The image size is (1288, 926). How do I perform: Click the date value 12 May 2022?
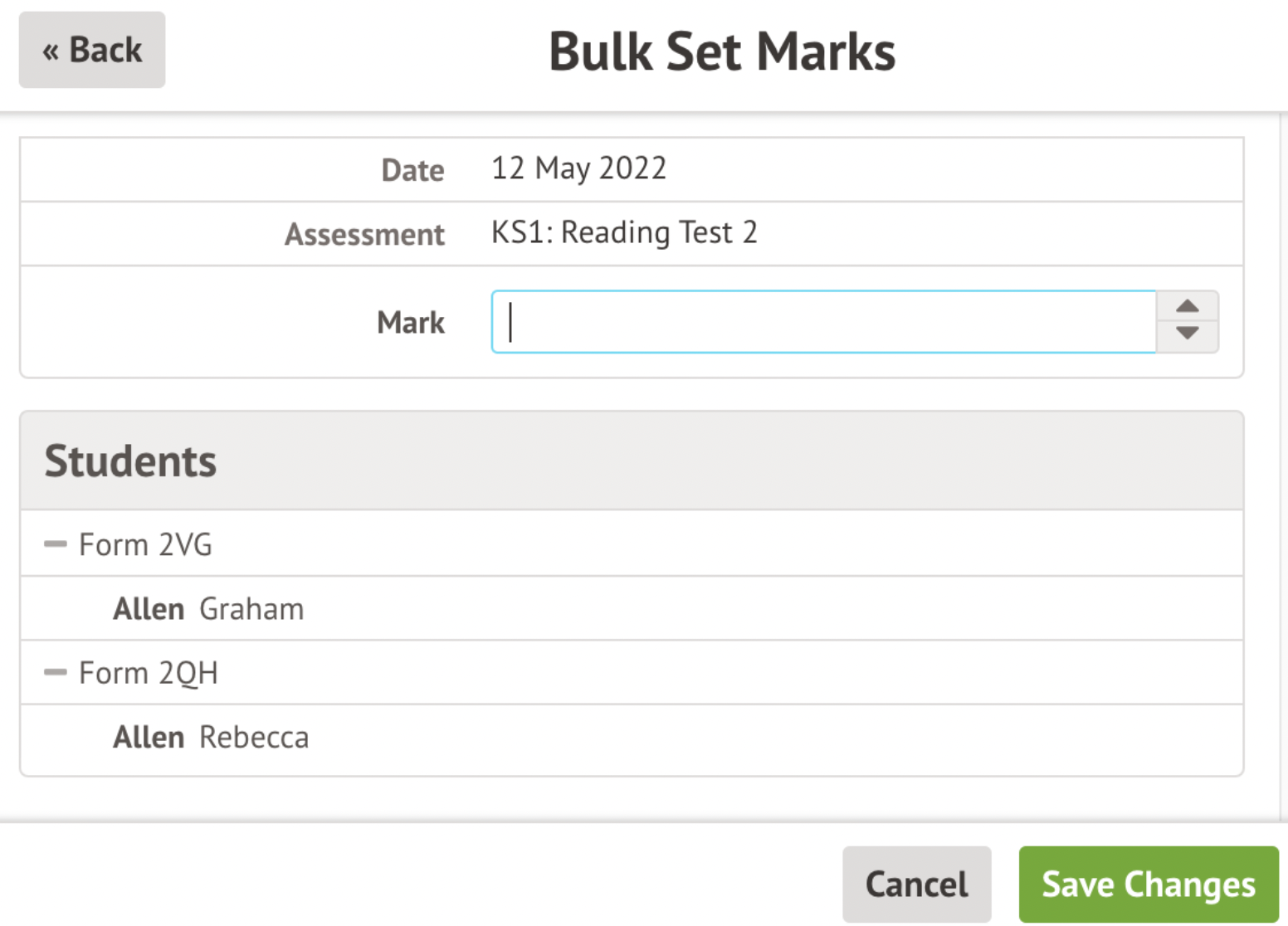(x=578, y=168)
